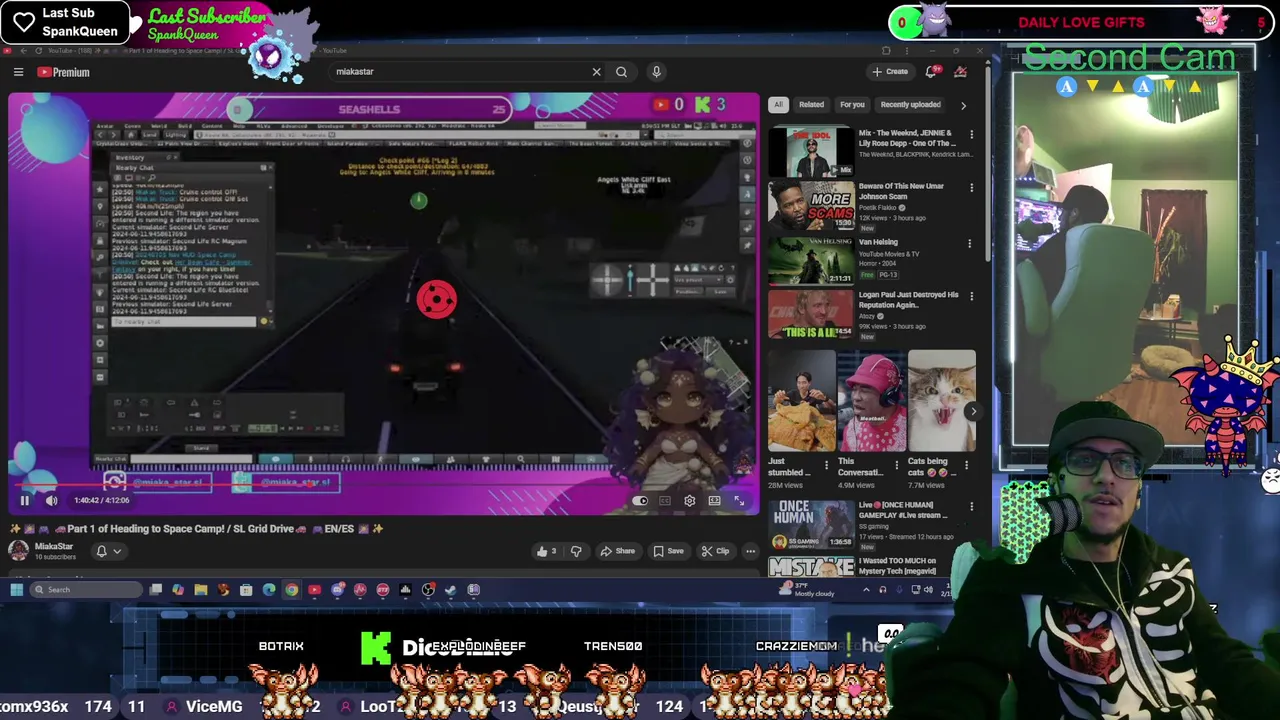This screenshot has width=1280, height=720.
Task: Share the video
Action: pyautogui.click(x=617, y=551)
